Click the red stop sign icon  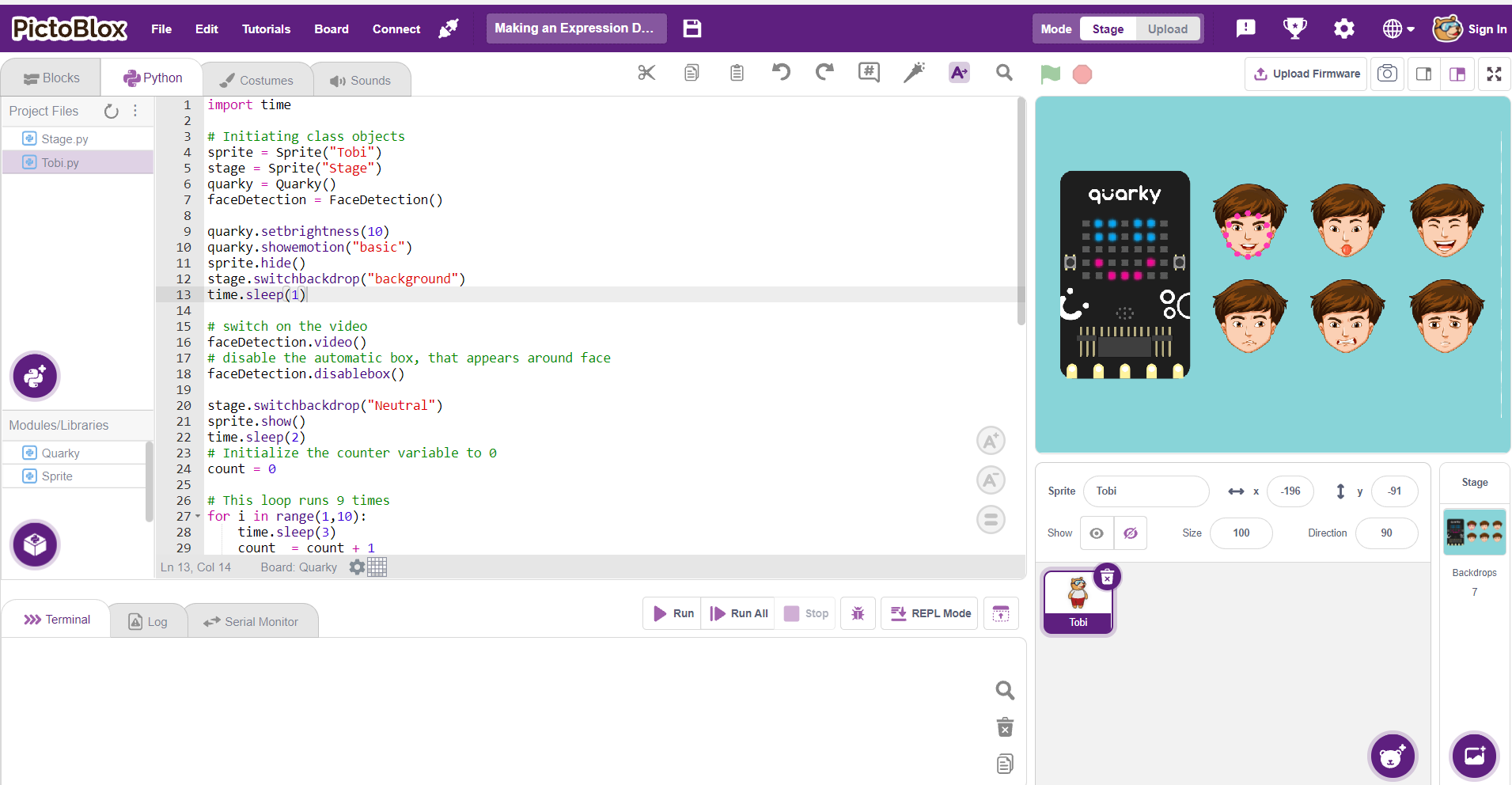point(1082,74)
